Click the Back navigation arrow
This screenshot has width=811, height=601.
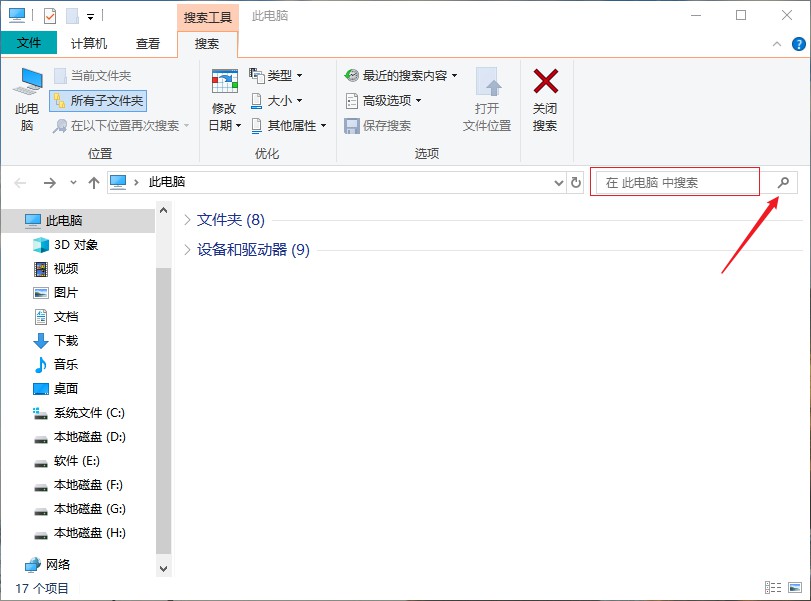(x=20, y=183)
